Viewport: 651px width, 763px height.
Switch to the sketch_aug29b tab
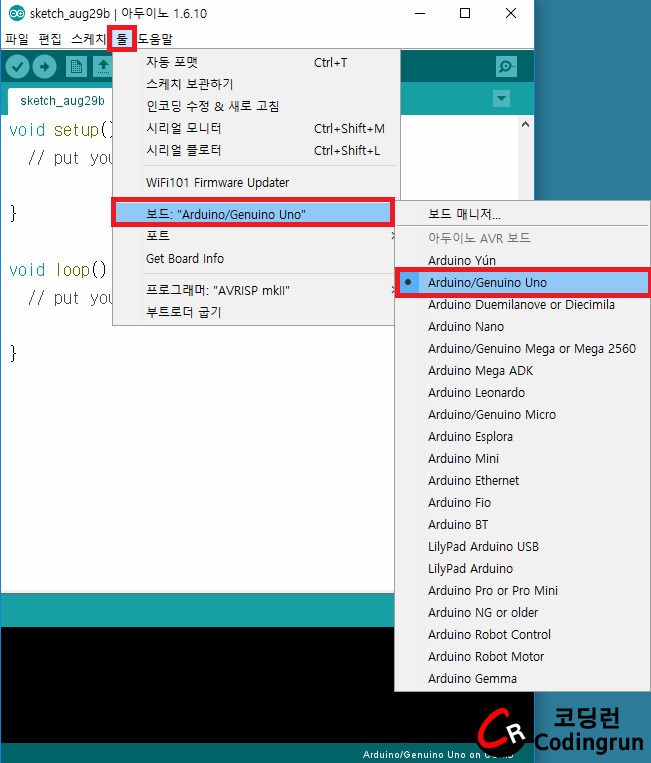pos(62,101)
